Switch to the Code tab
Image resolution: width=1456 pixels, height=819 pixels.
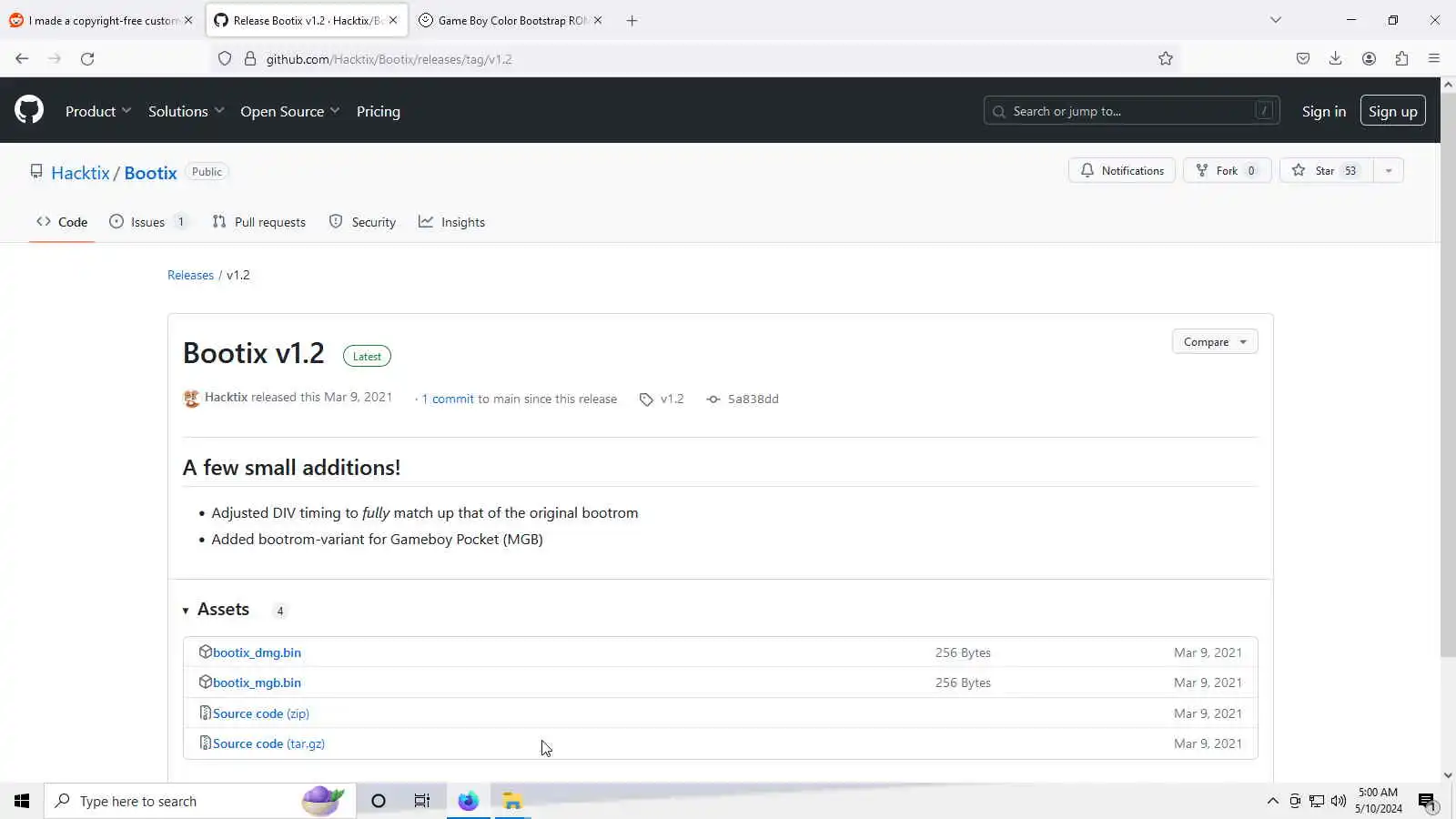62,222
